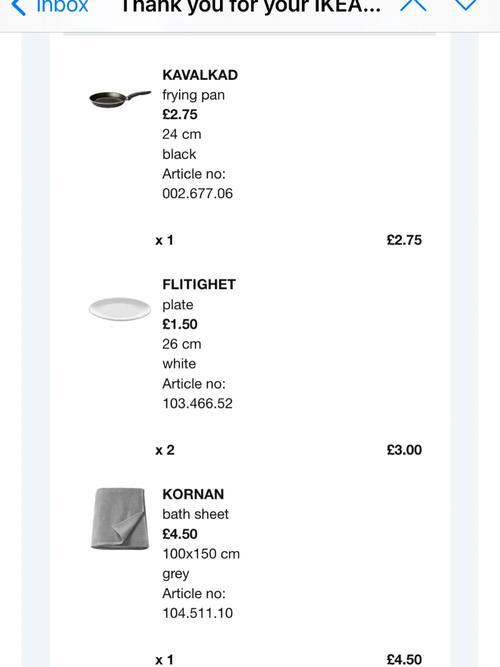The width and height of the screenshot is (500, 667).
Task: Select the KAVALKAD product name
Action: tap(200, 75)
